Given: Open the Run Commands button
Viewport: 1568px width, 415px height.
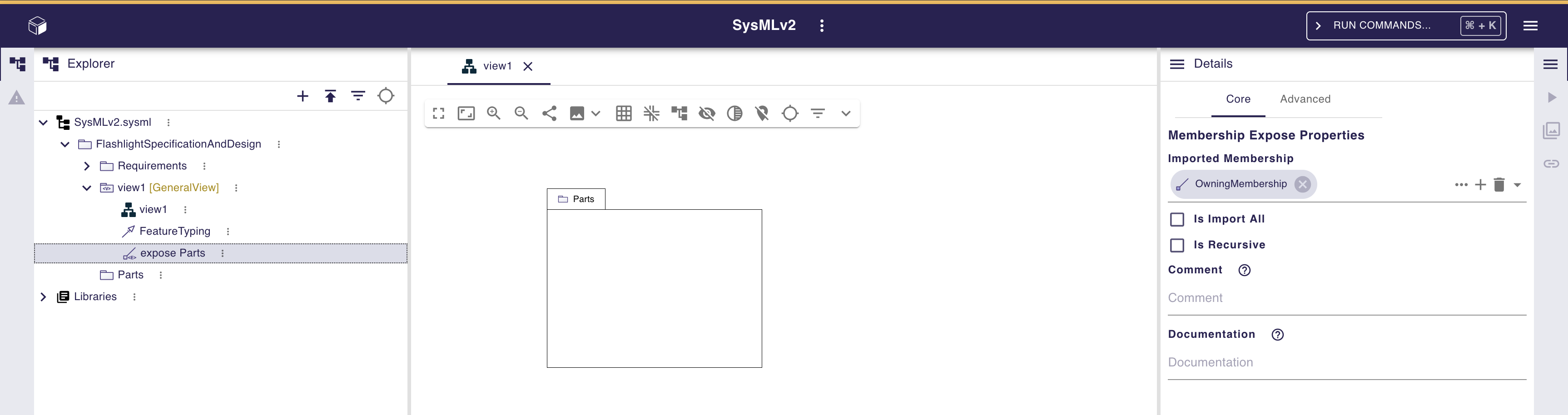Looking at the screenshot, I should coord(1405,25).
